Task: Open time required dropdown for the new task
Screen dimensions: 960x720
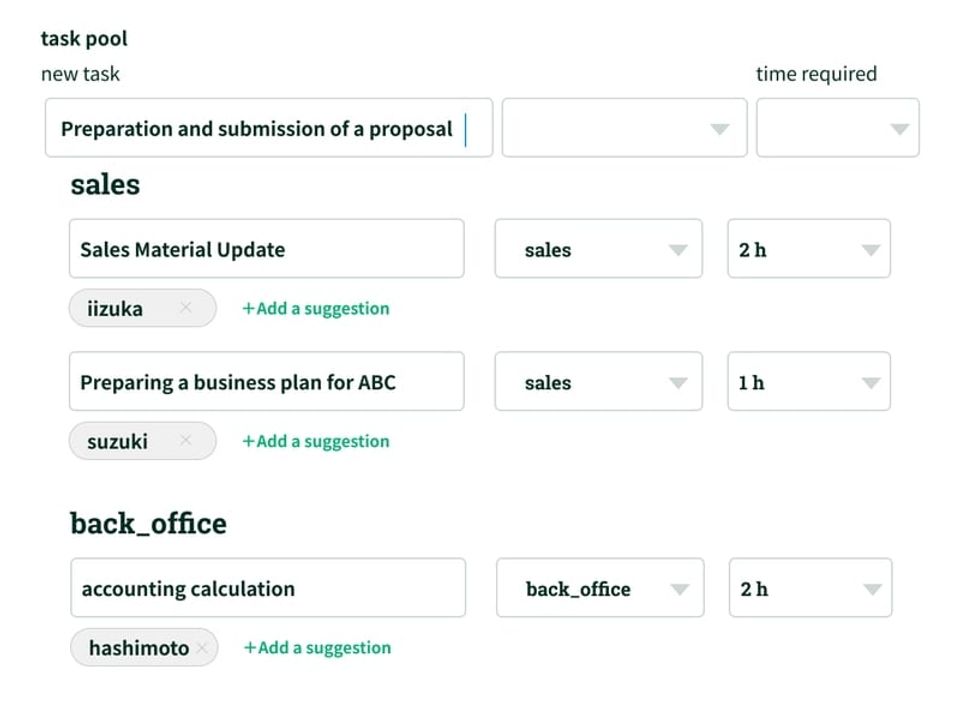Action: click(837, 128)
